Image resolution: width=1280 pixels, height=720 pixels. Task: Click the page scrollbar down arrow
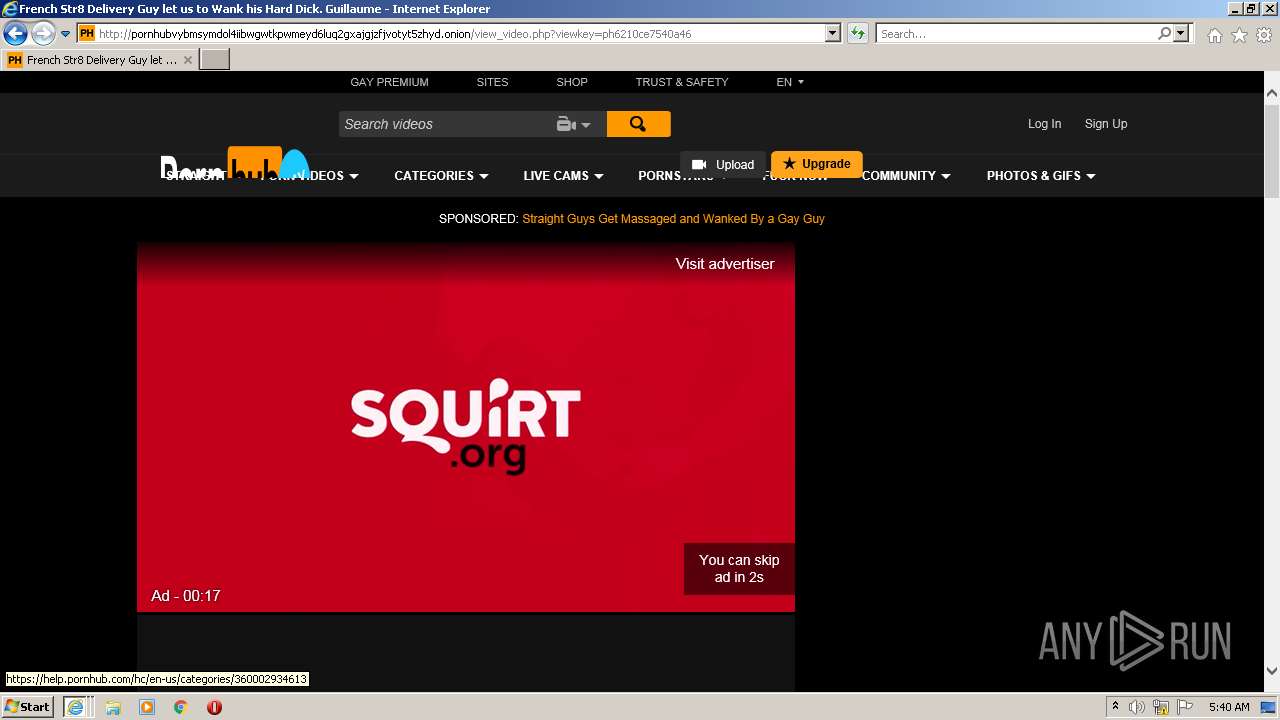pos(1271,671)
